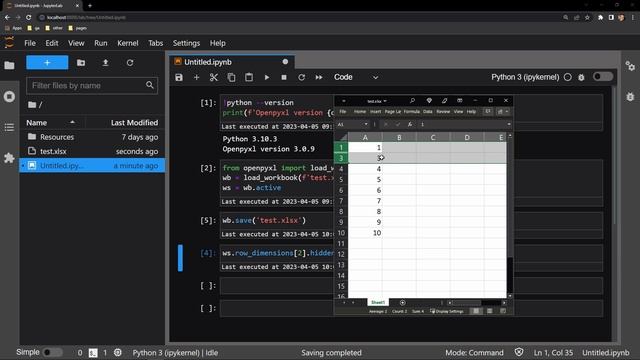Click Ln 1, Col 35 in status bar
The width and height of the screenshot is (640, 360).
(x=553, y=353)
